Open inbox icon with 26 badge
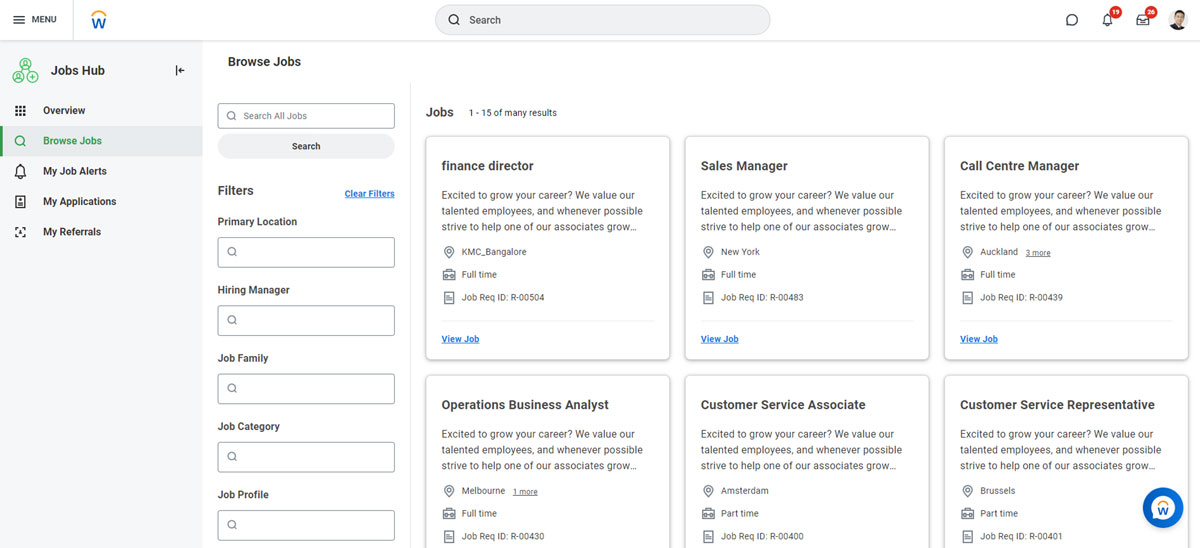Image resolution: width=1200 pixels, height=548 pixels. click(x=1143, y=19)
